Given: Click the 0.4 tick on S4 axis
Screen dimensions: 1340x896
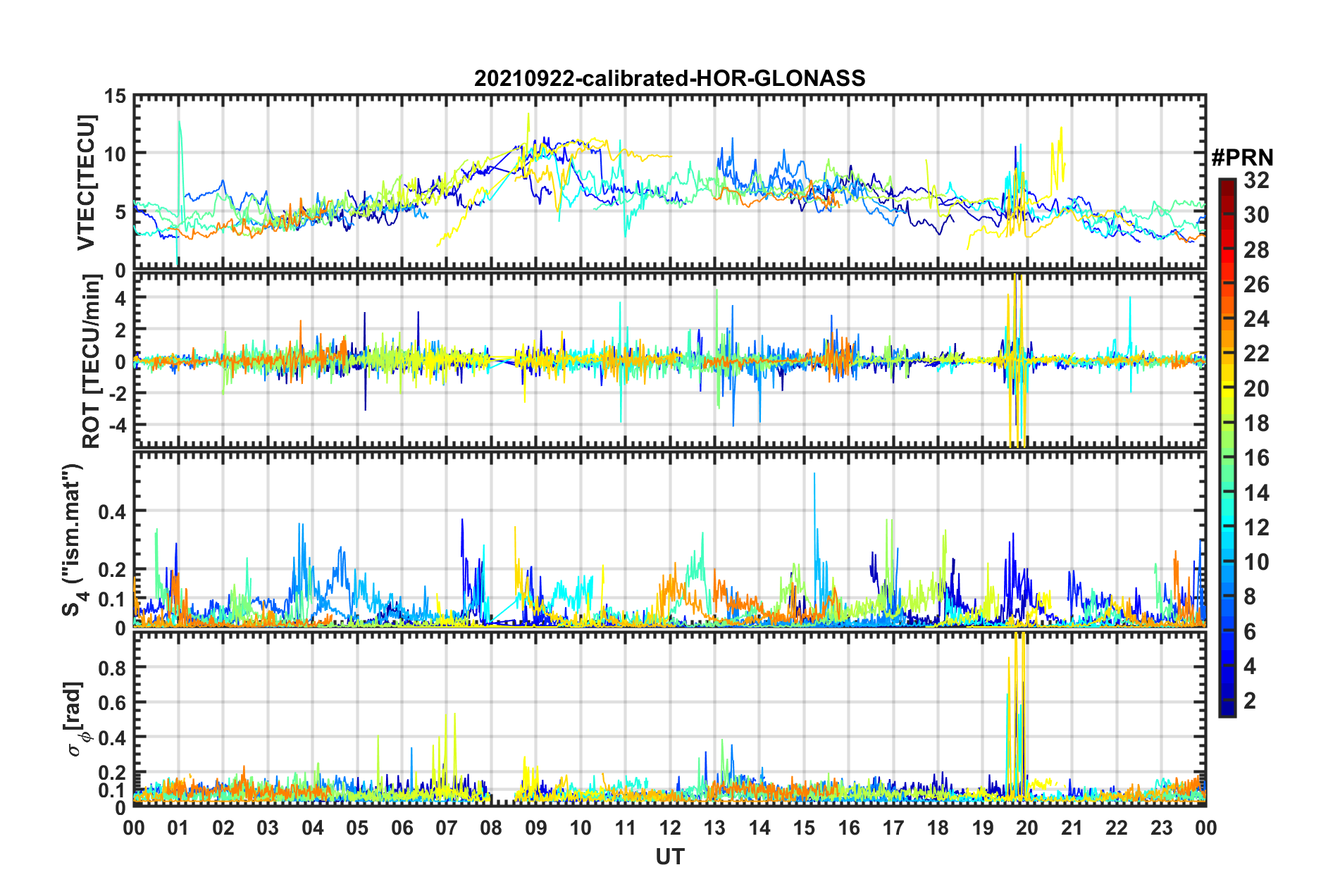Looking at the screenshot, I should click(x=112, y=511).
